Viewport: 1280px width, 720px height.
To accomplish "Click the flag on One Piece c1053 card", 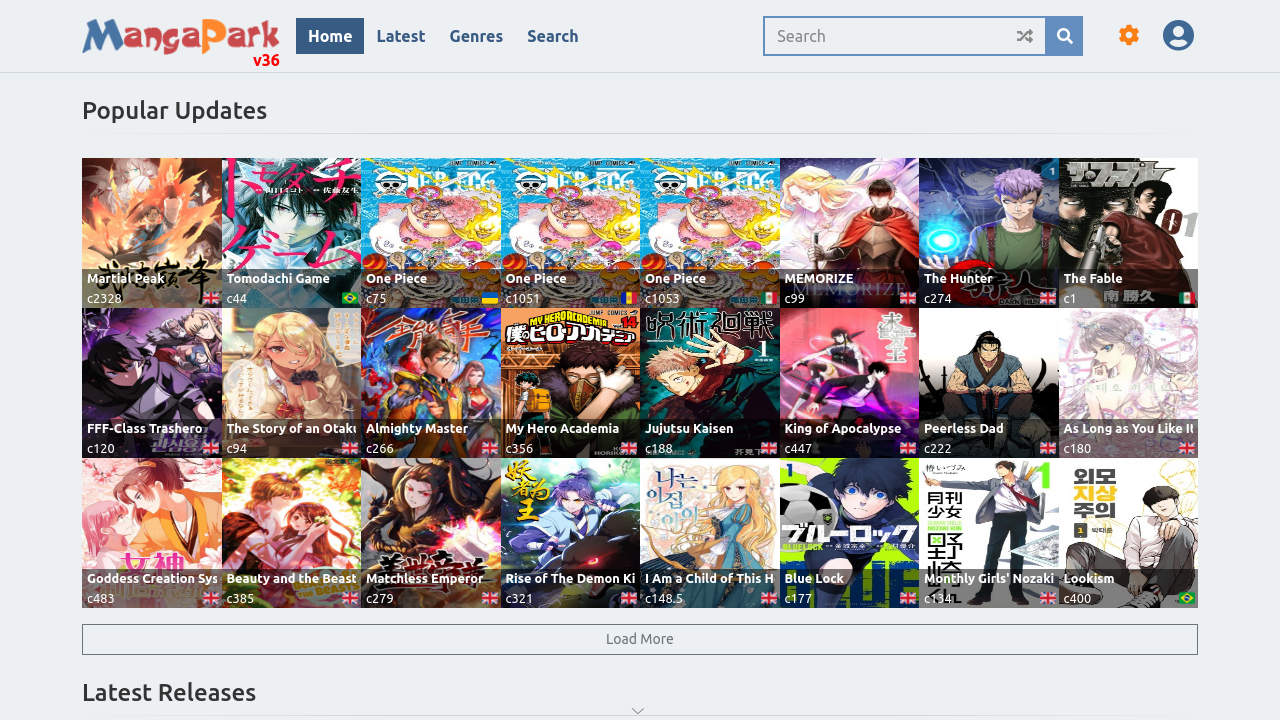I will 769,298.
